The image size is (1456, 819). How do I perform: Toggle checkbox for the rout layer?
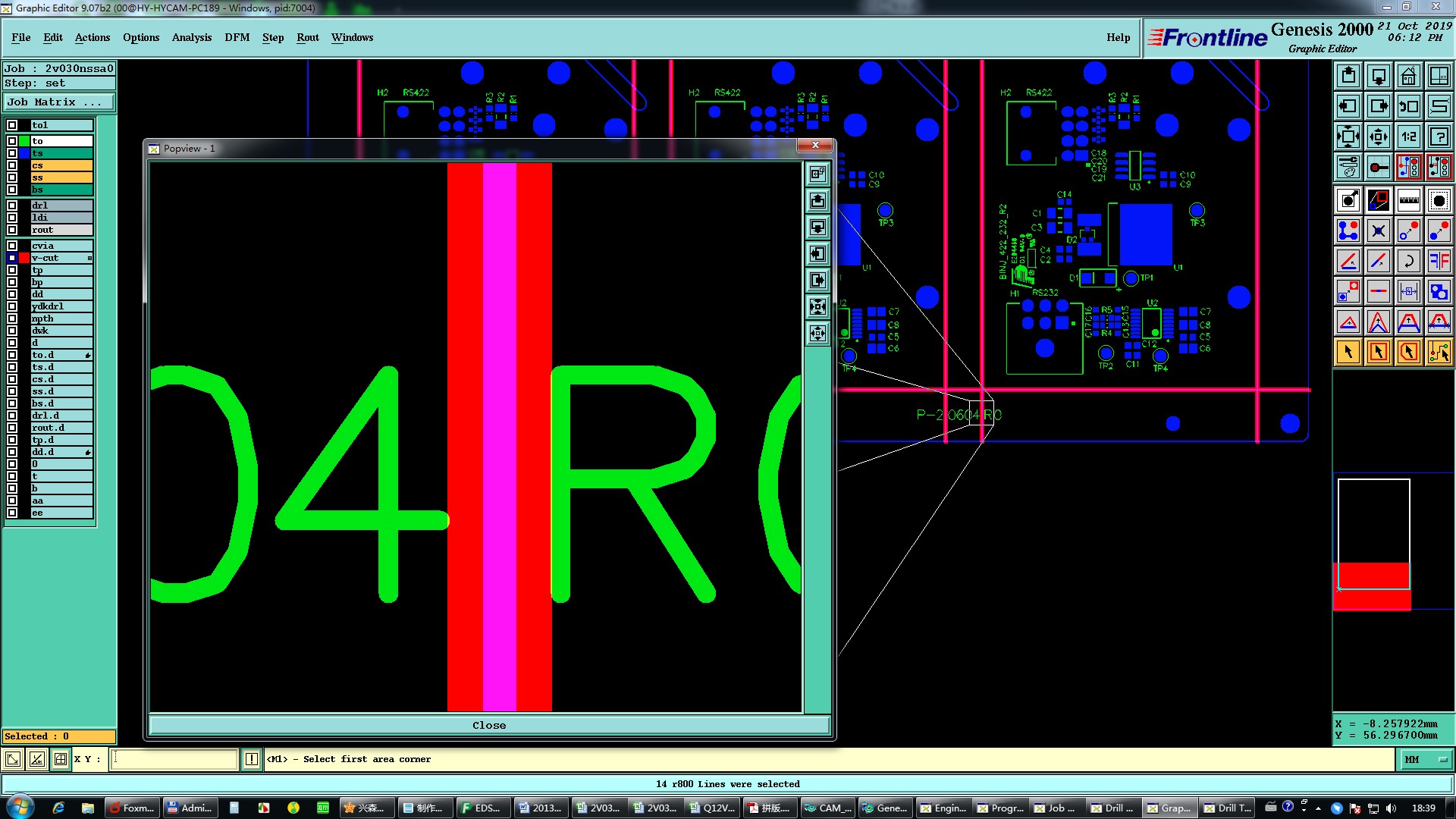pyautogui.click(x=12, y=230)
